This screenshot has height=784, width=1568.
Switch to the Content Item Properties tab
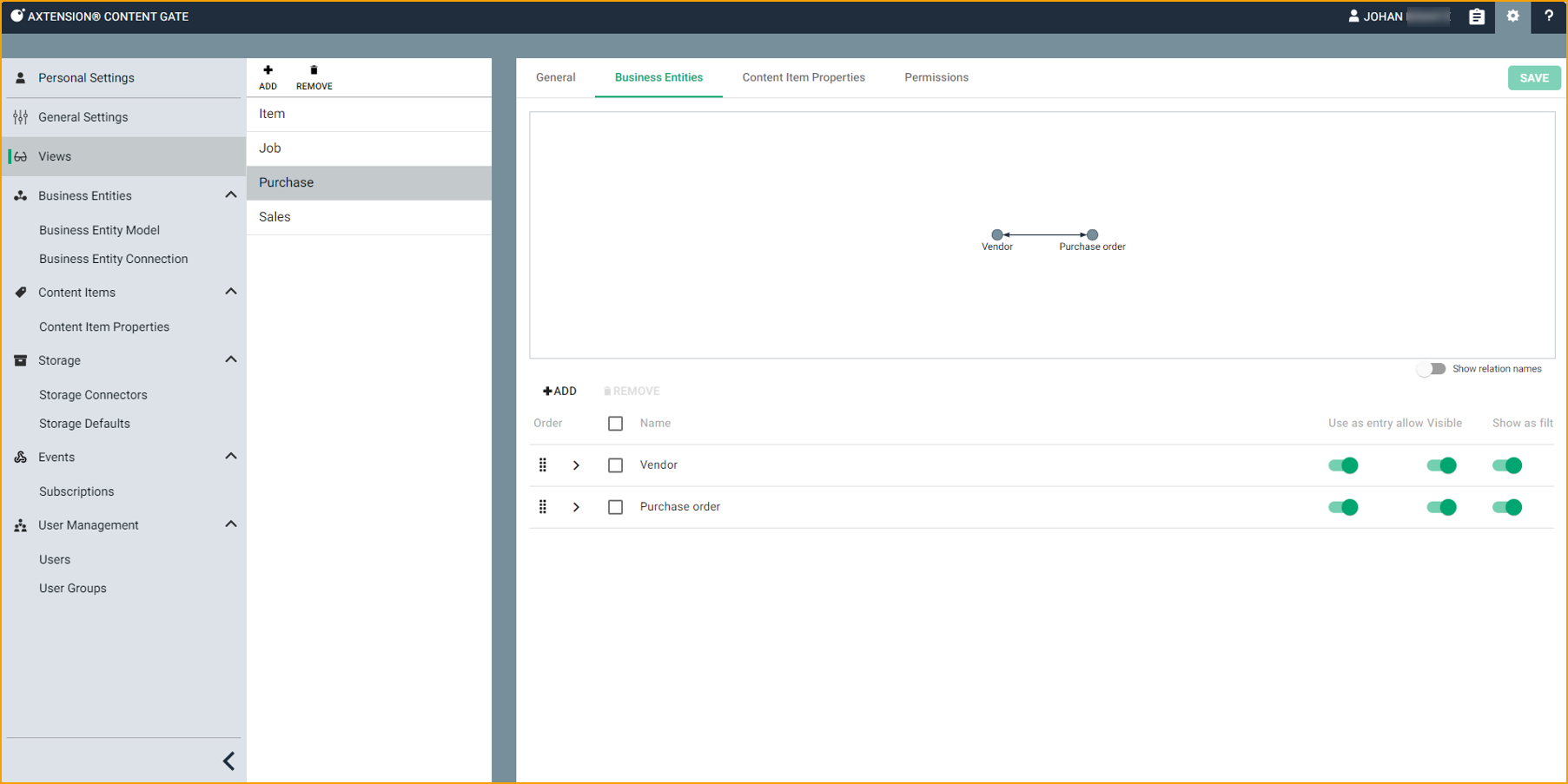(x=804, y=77)
